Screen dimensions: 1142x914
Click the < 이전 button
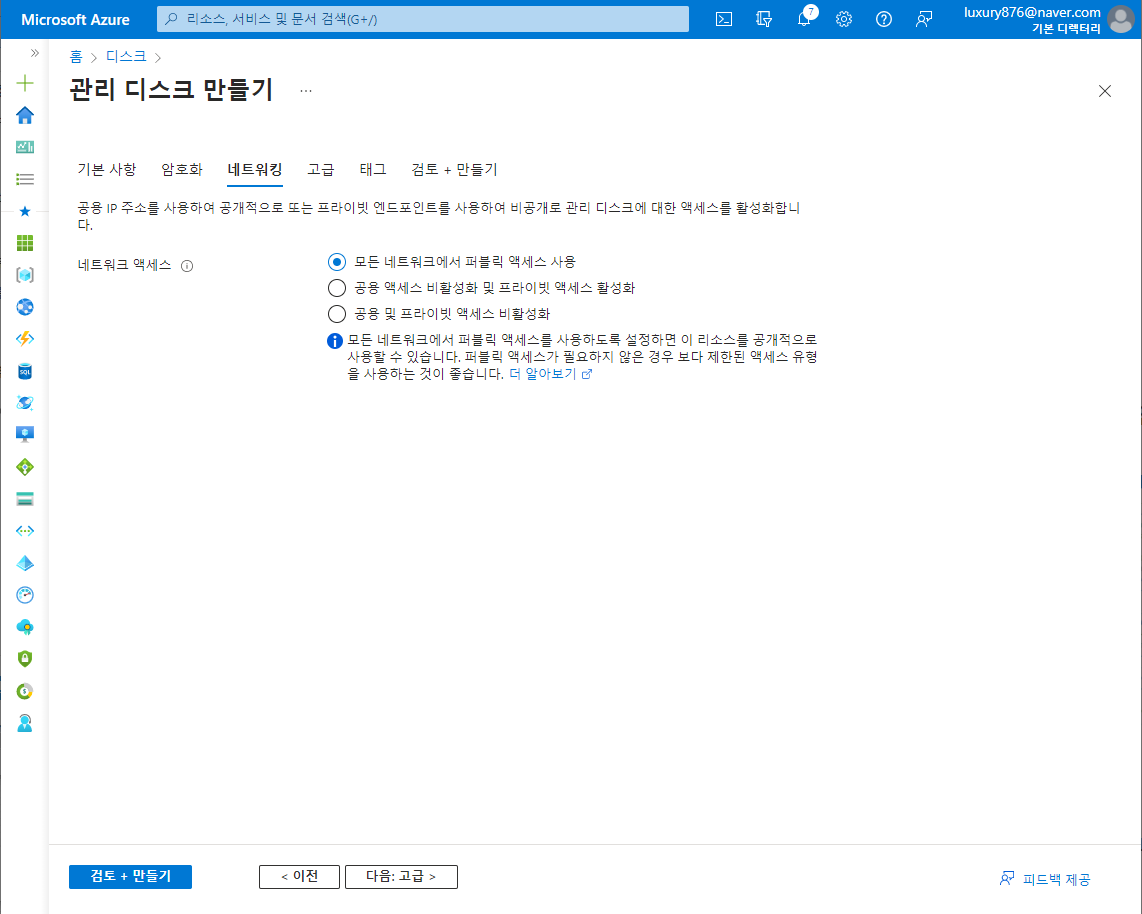click(x=299, y=877)
